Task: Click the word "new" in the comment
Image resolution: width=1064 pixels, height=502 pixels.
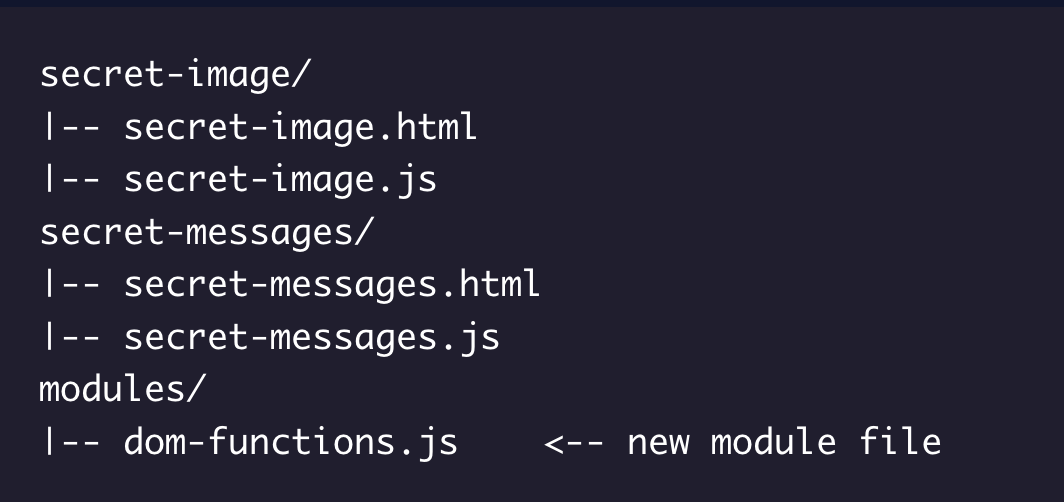Action: tap(658, 444)
